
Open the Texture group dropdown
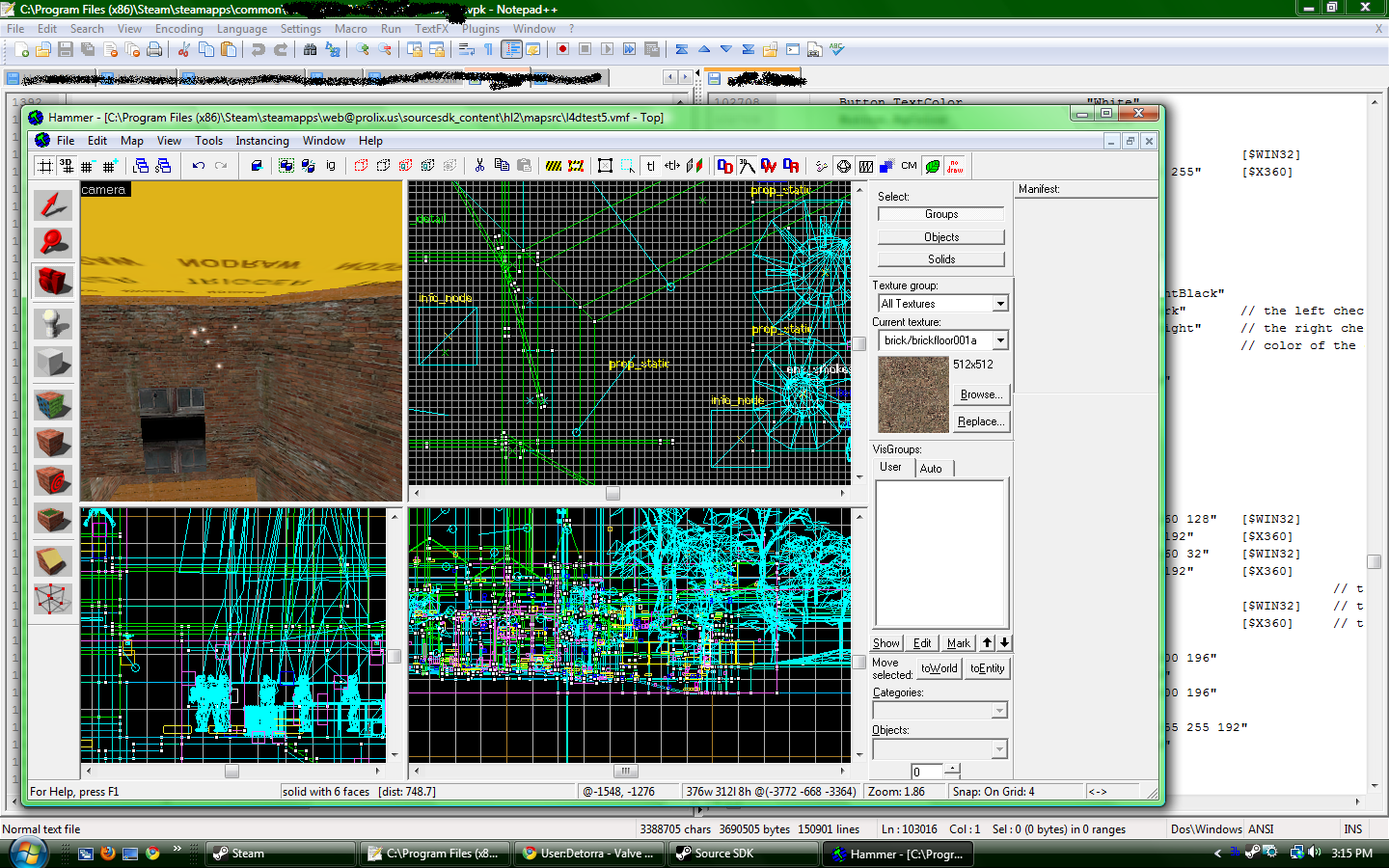1000,304
